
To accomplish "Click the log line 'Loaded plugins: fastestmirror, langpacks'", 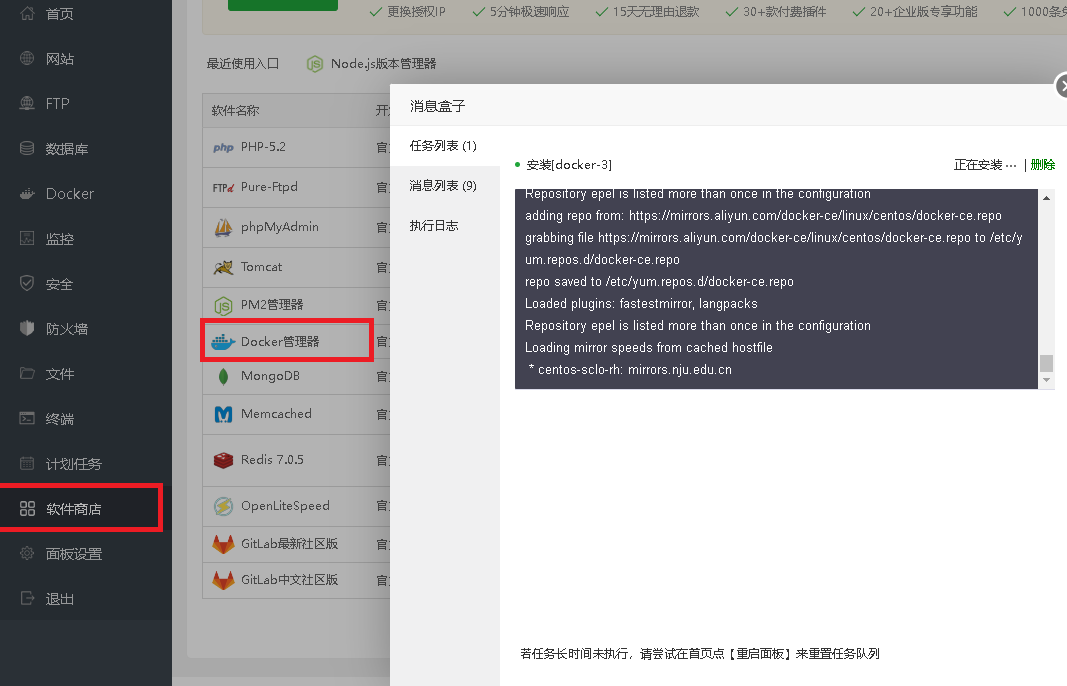I will coord(641,304).
